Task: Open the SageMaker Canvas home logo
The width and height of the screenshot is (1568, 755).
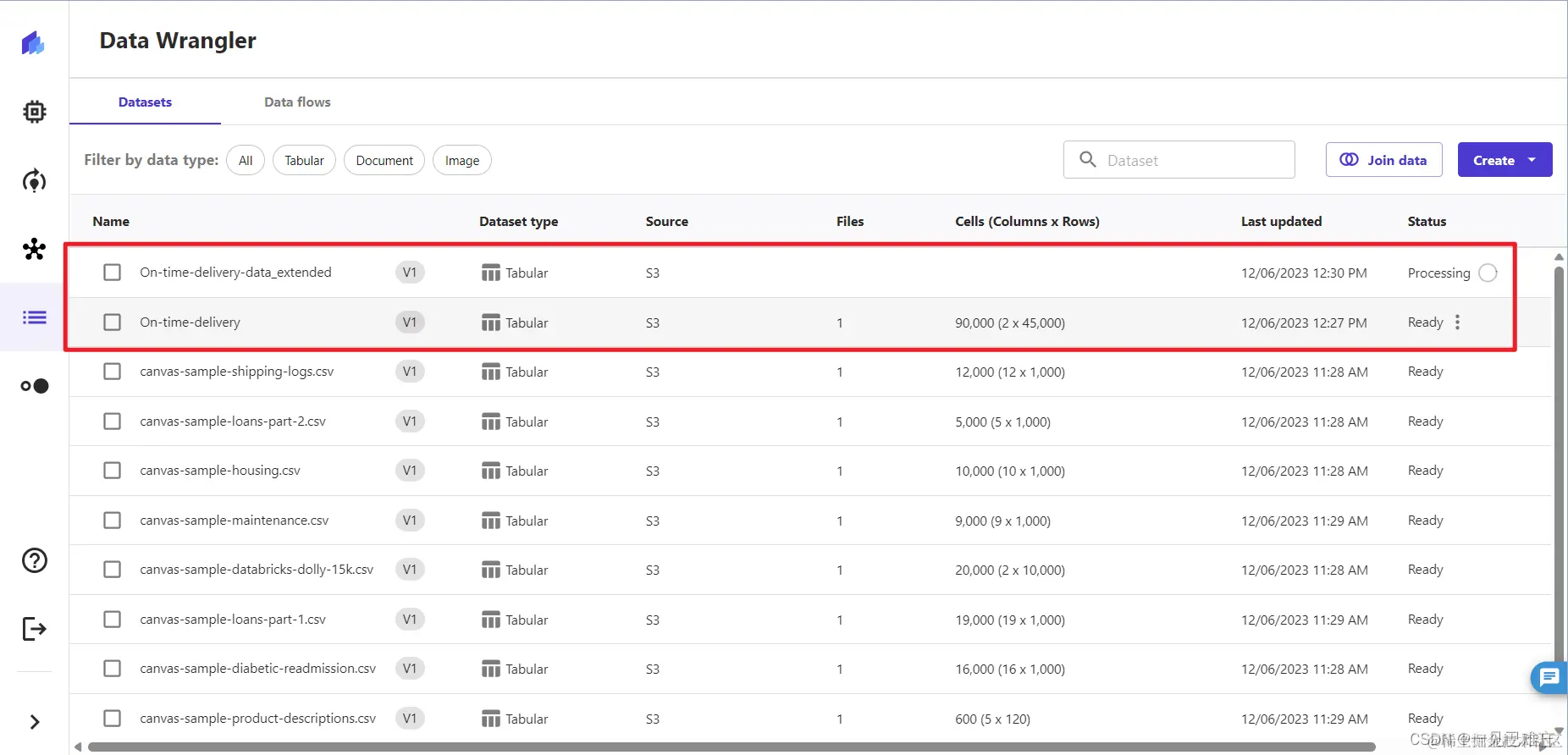Action: [x=34, y=42]
